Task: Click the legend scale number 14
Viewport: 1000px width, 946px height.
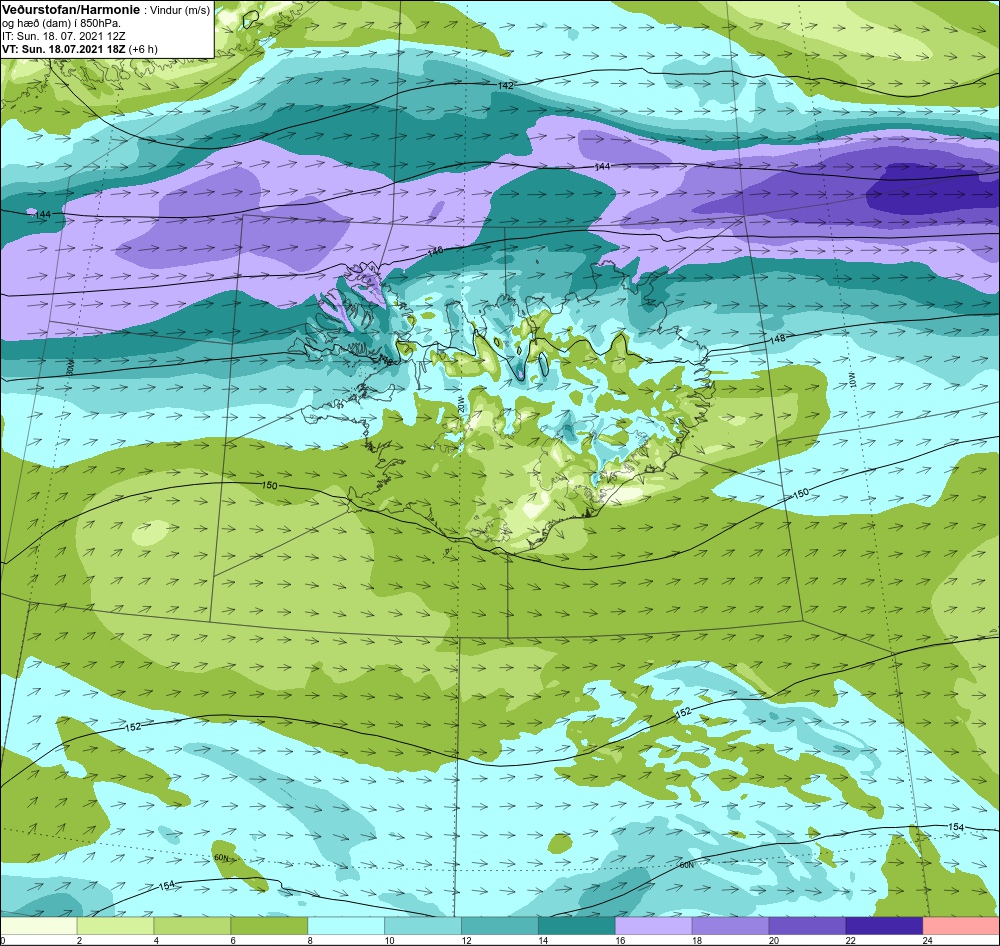Action: coord(544,940)
